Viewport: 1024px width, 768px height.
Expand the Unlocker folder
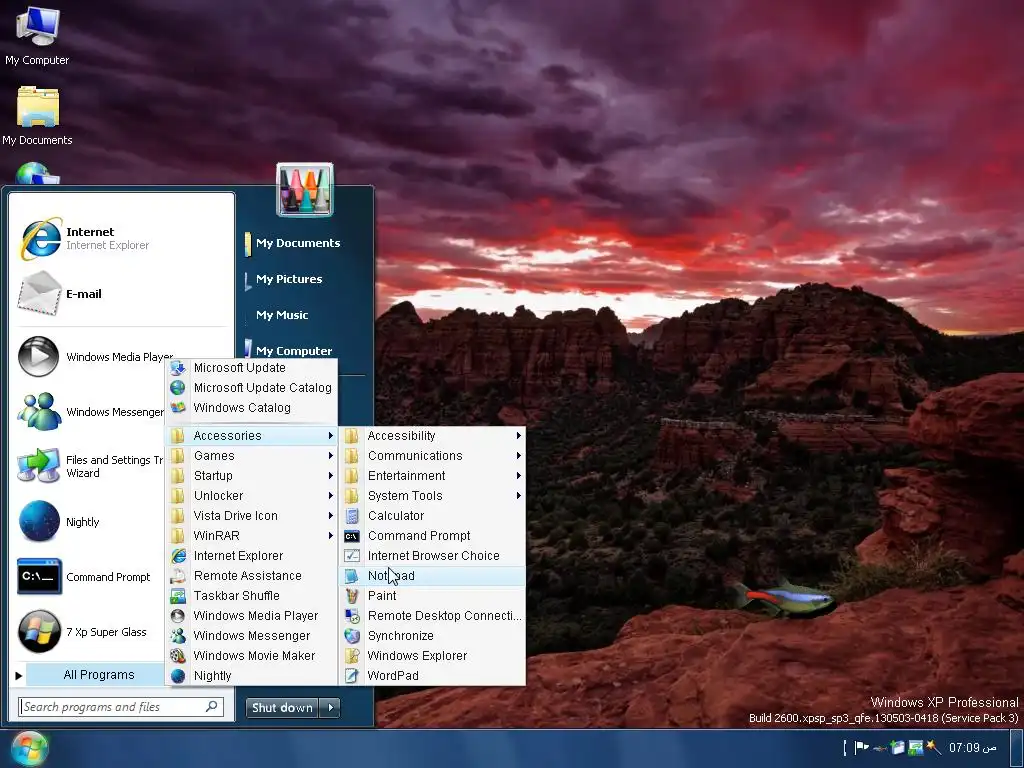(251, 496)
